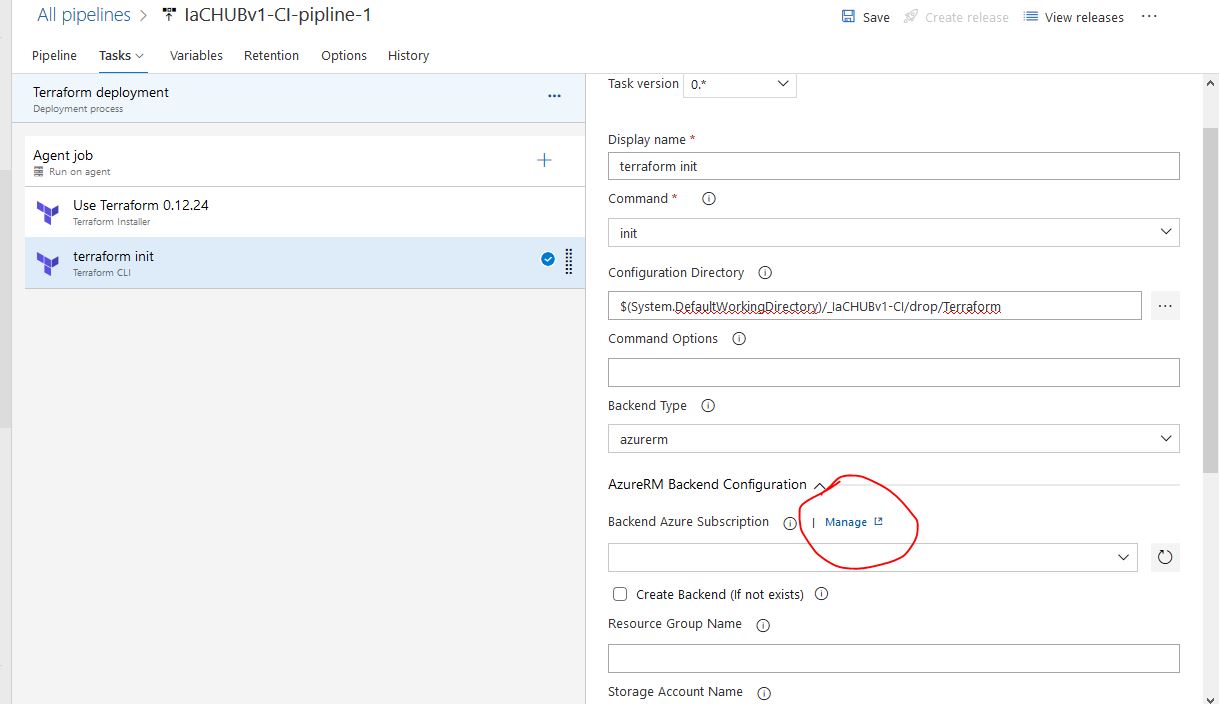Click the info icon beside Command
The width and height of the screenshot is (1219, 704).
click(x=709, y=198)
